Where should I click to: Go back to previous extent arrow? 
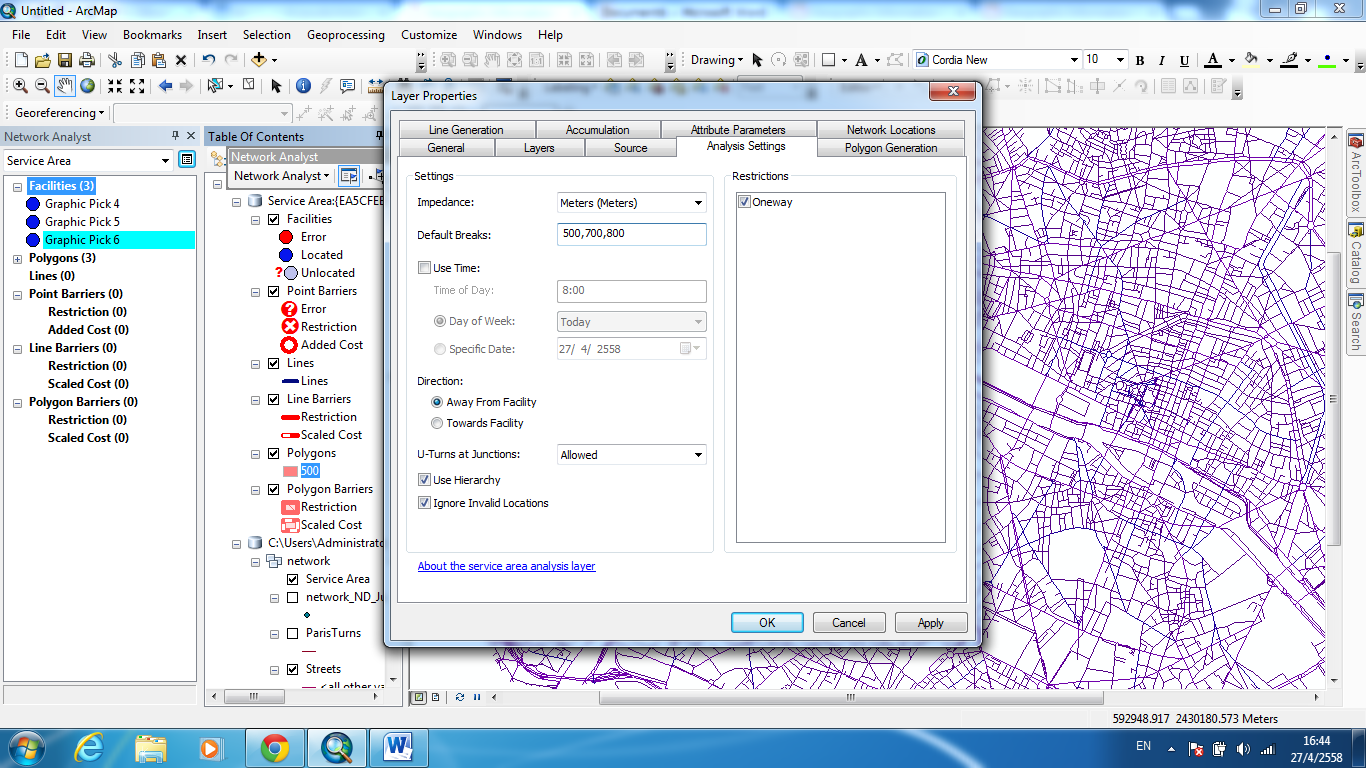[x=165, y=86]
